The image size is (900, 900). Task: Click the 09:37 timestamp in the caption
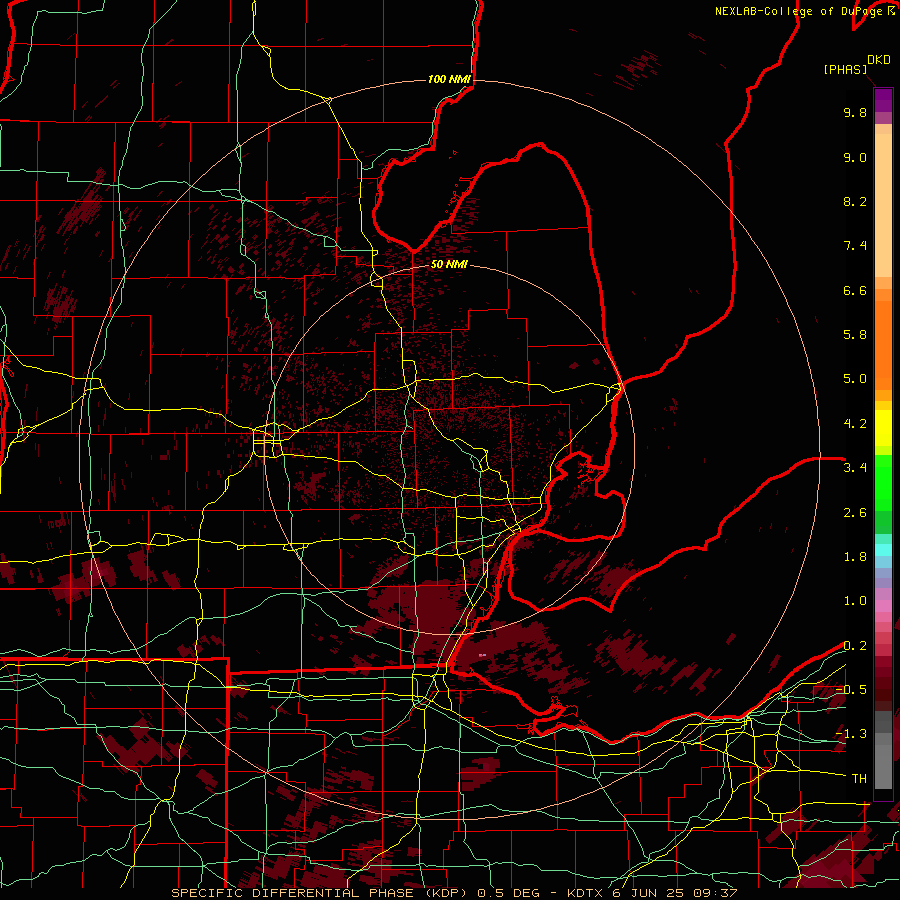(715, 893)
